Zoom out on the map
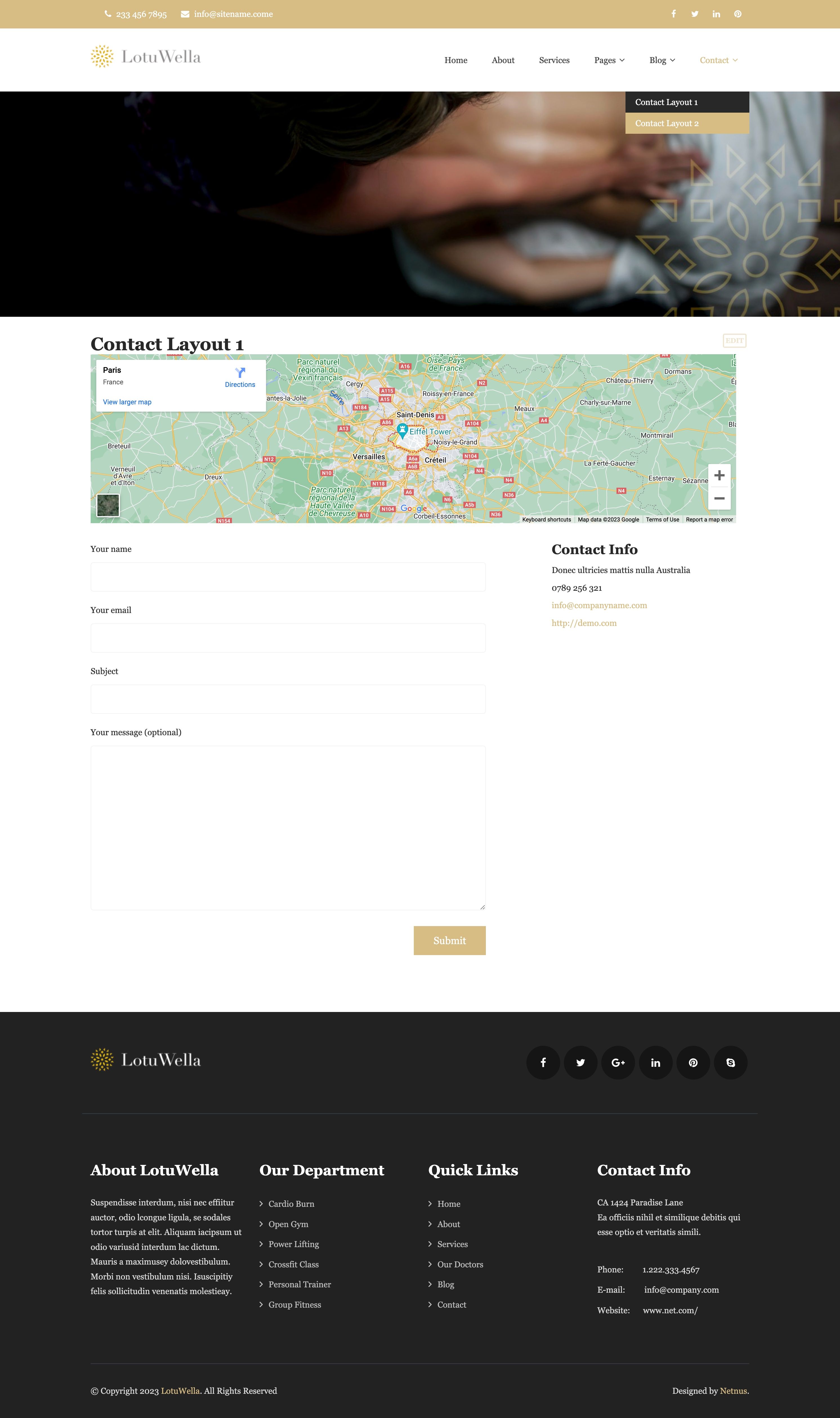Screen dimensions: 840x1418 coord(719,498)
